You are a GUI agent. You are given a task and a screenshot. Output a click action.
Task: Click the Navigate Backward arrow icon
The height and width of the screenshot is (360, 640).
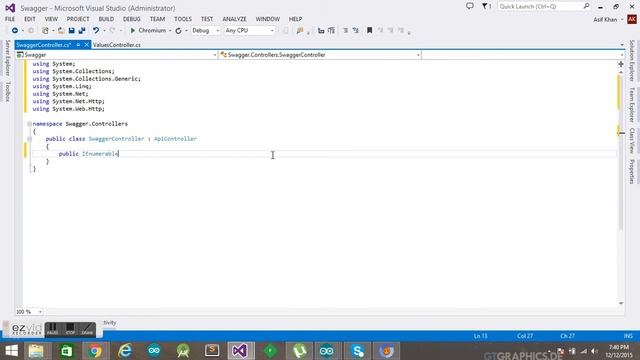(15, 31)
